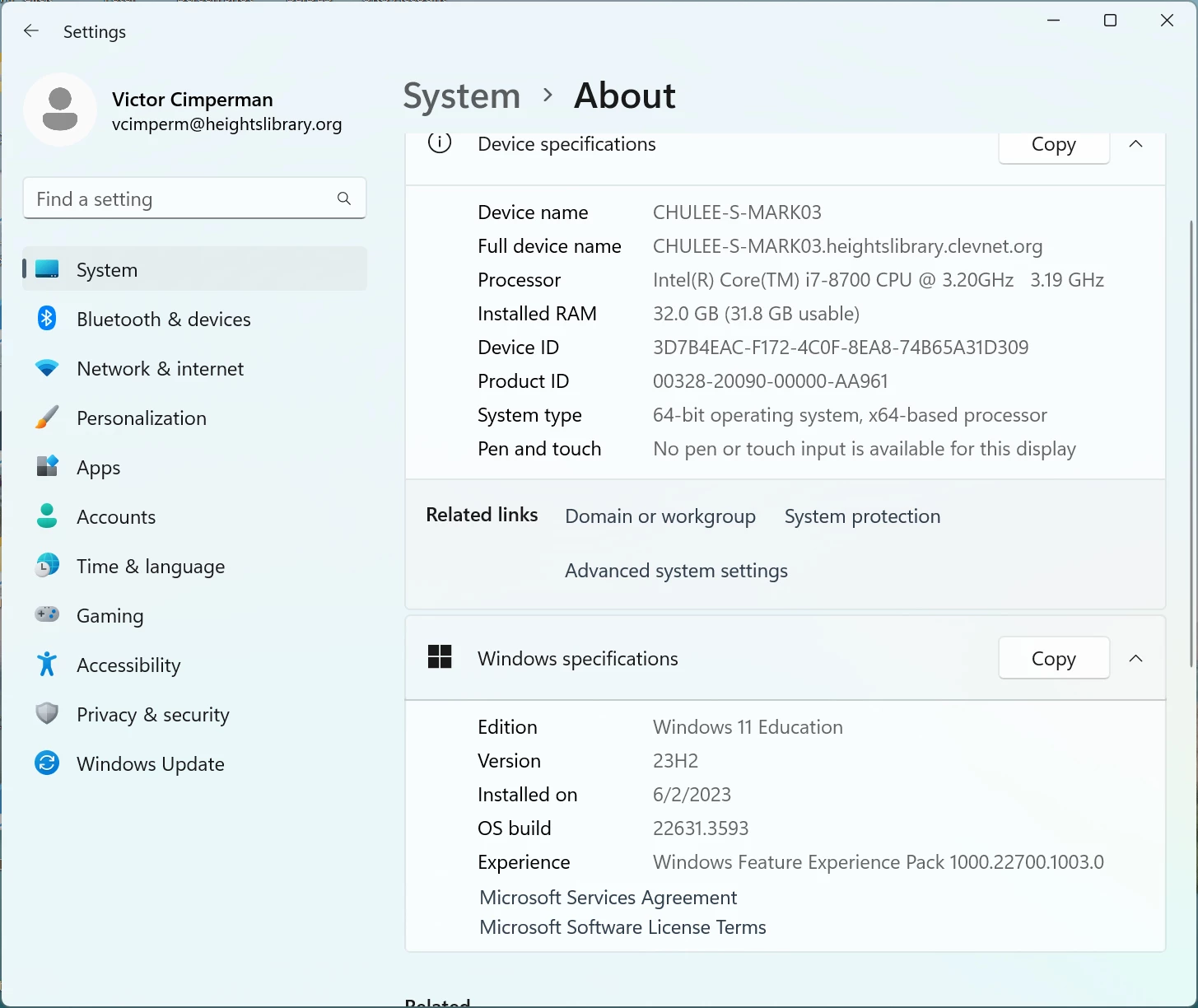The image size is (1198, 1008).
Task: Click the Installed RAM value 32.0 GB
Action: (x=756, y=314)
